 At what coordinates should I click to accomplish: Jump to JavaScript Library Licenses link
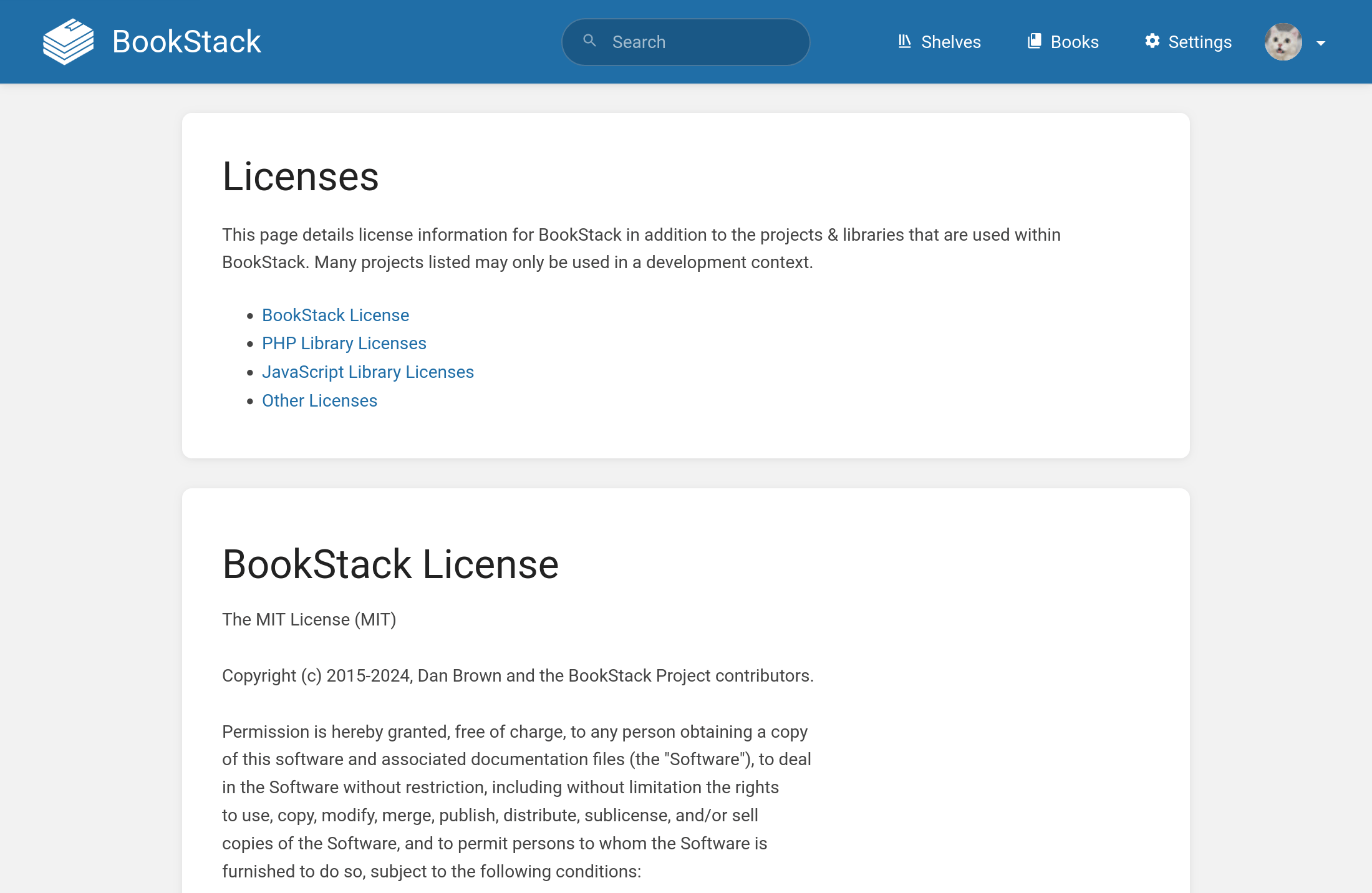coord(368,372)
